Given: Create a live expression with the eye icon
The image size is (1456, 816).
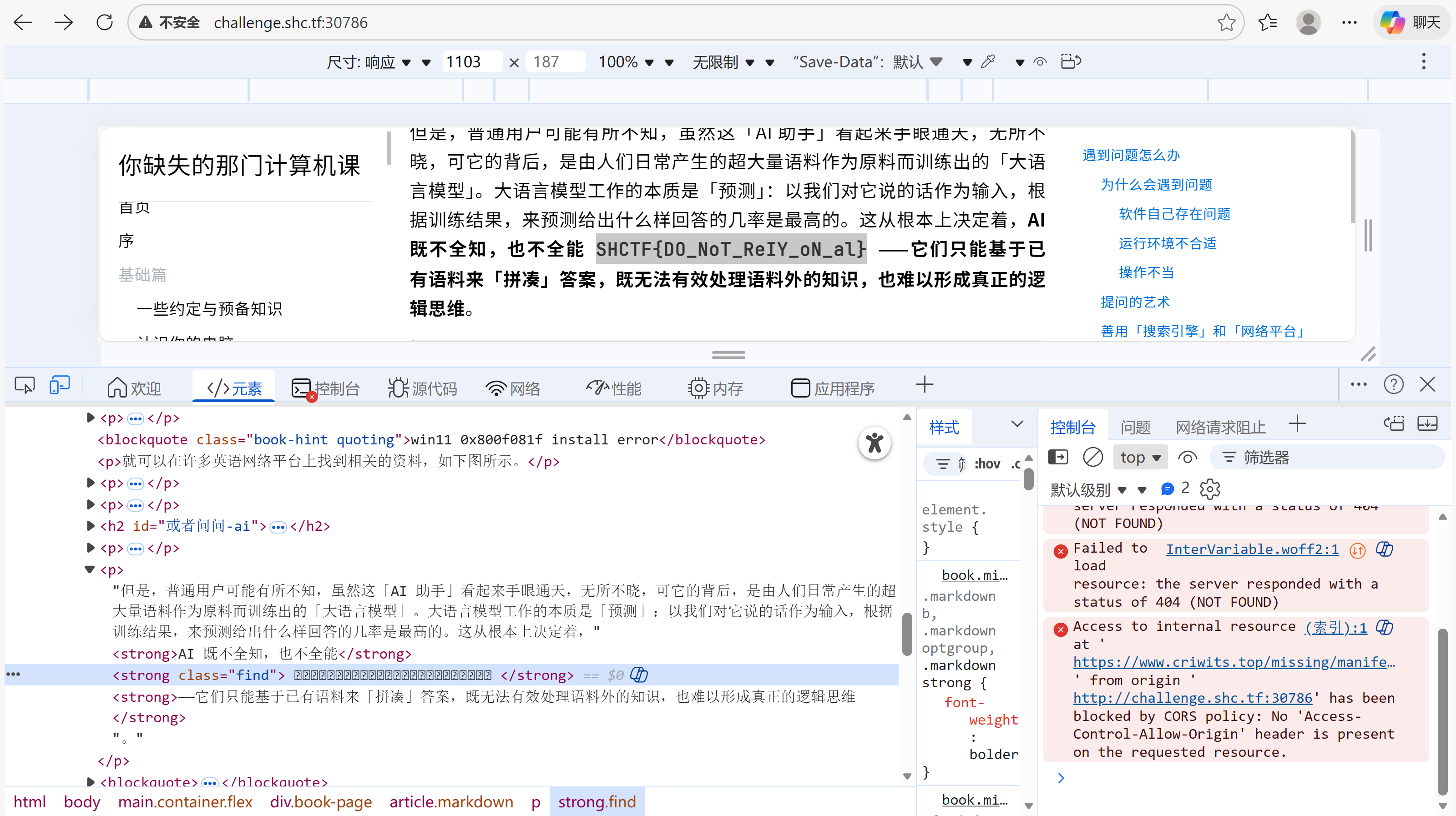Looking at the screenshot, I should (1187, 457).
